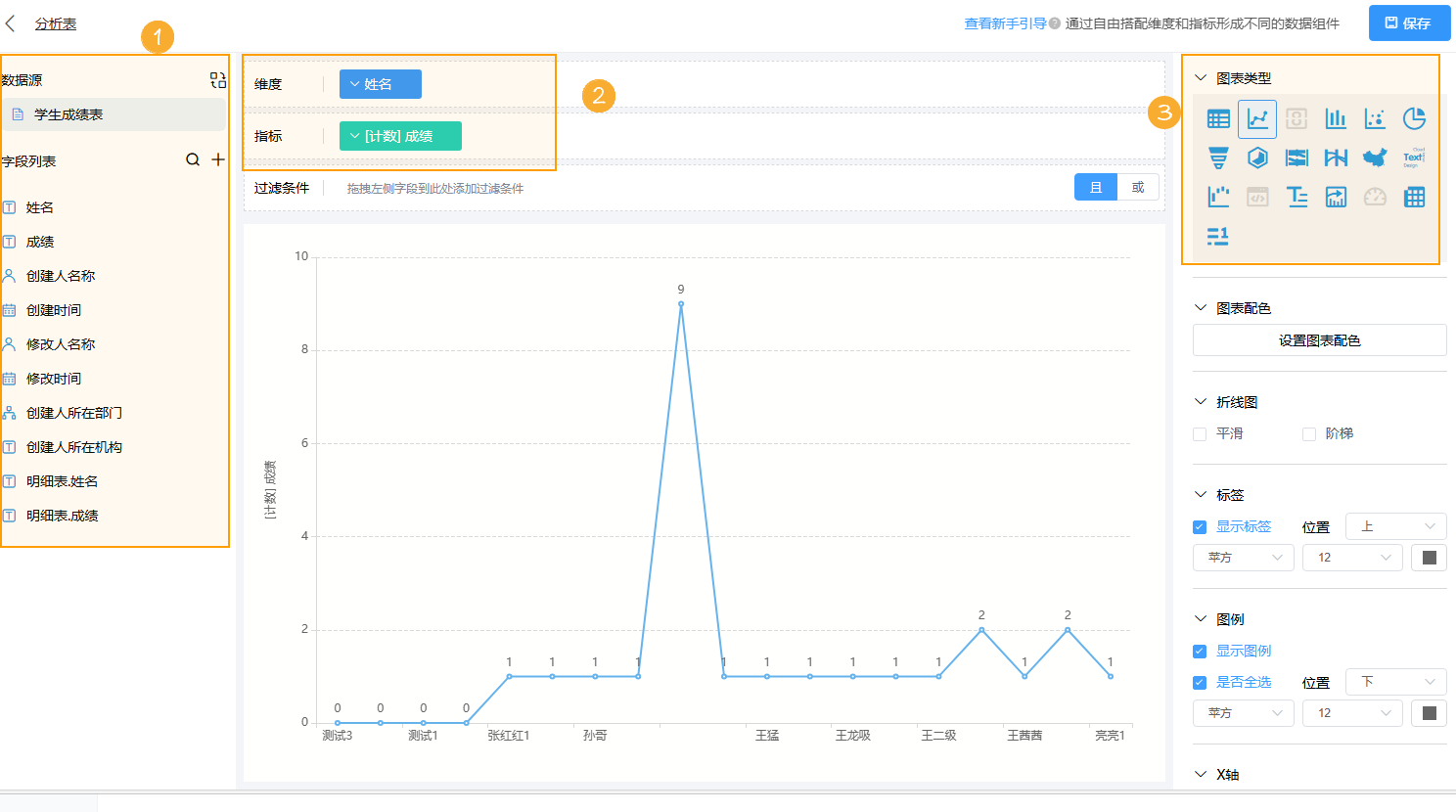Click the plus icon to add field

pos(218,159)
